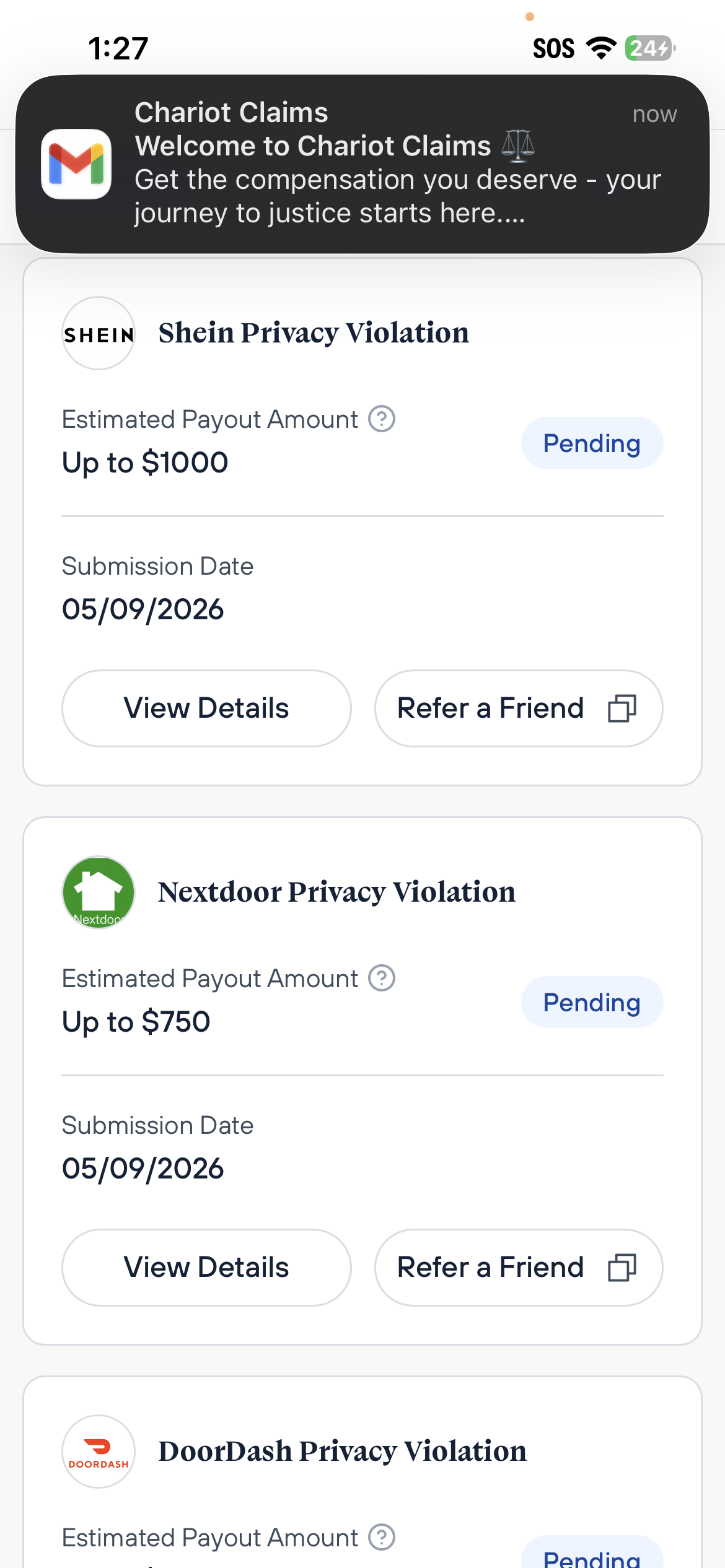This screenshot has width=725, height=1568.
Task: Show the Shein estimated payout help tooltip
Action: 382,419
